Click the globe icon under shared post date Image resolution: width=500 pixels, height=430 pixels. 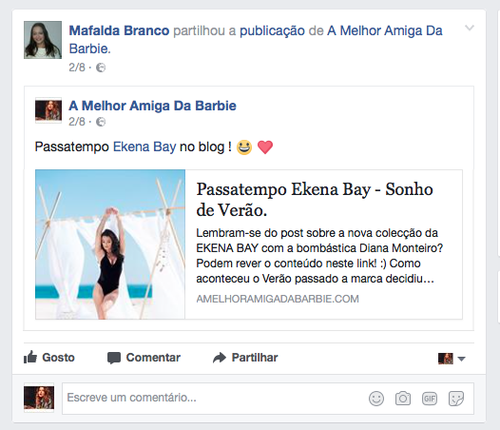(x=101, y=122)
